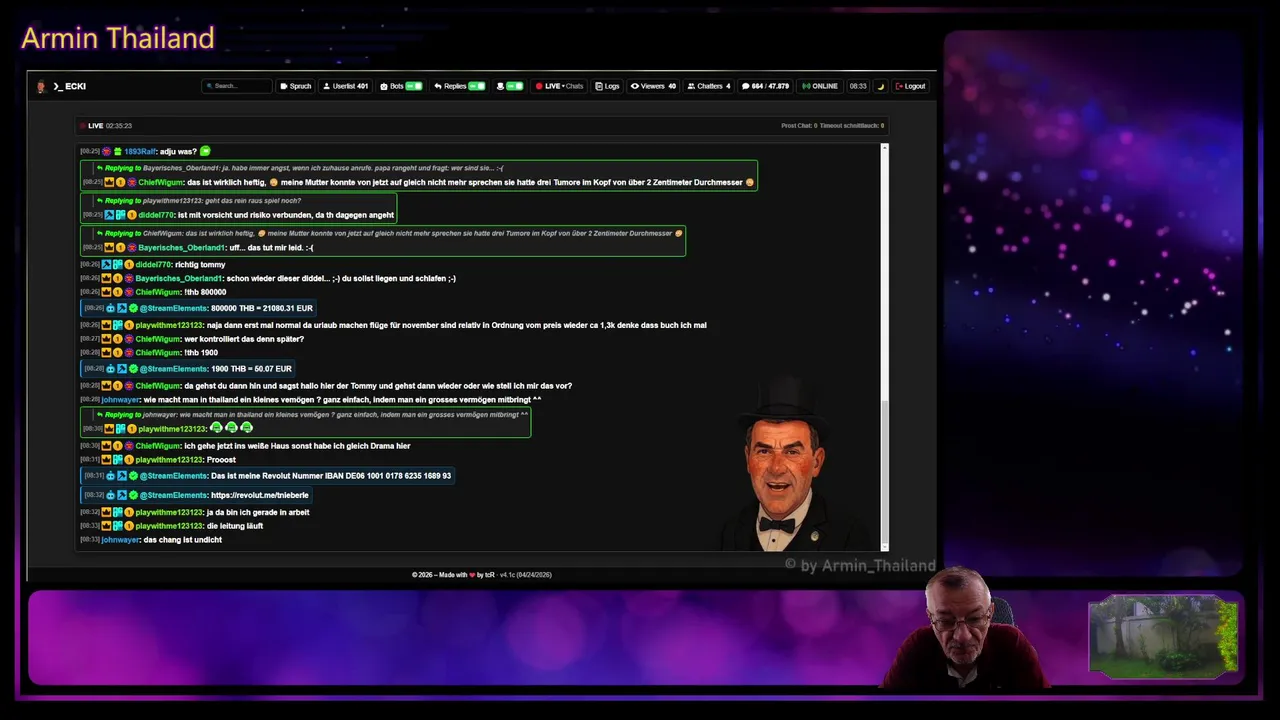Open the Userlist 401 panel
Image resolution: width=1280 pixels, height=720 pixels.
346,86
